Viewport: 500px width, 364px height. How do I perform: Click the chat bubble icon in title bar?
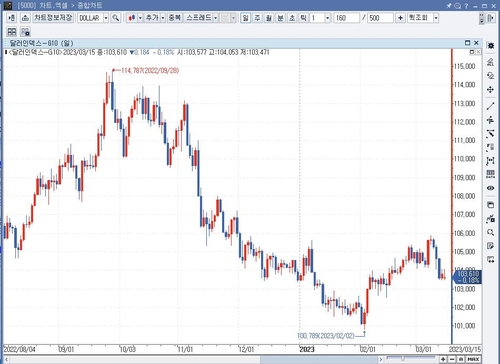point(458,5)
